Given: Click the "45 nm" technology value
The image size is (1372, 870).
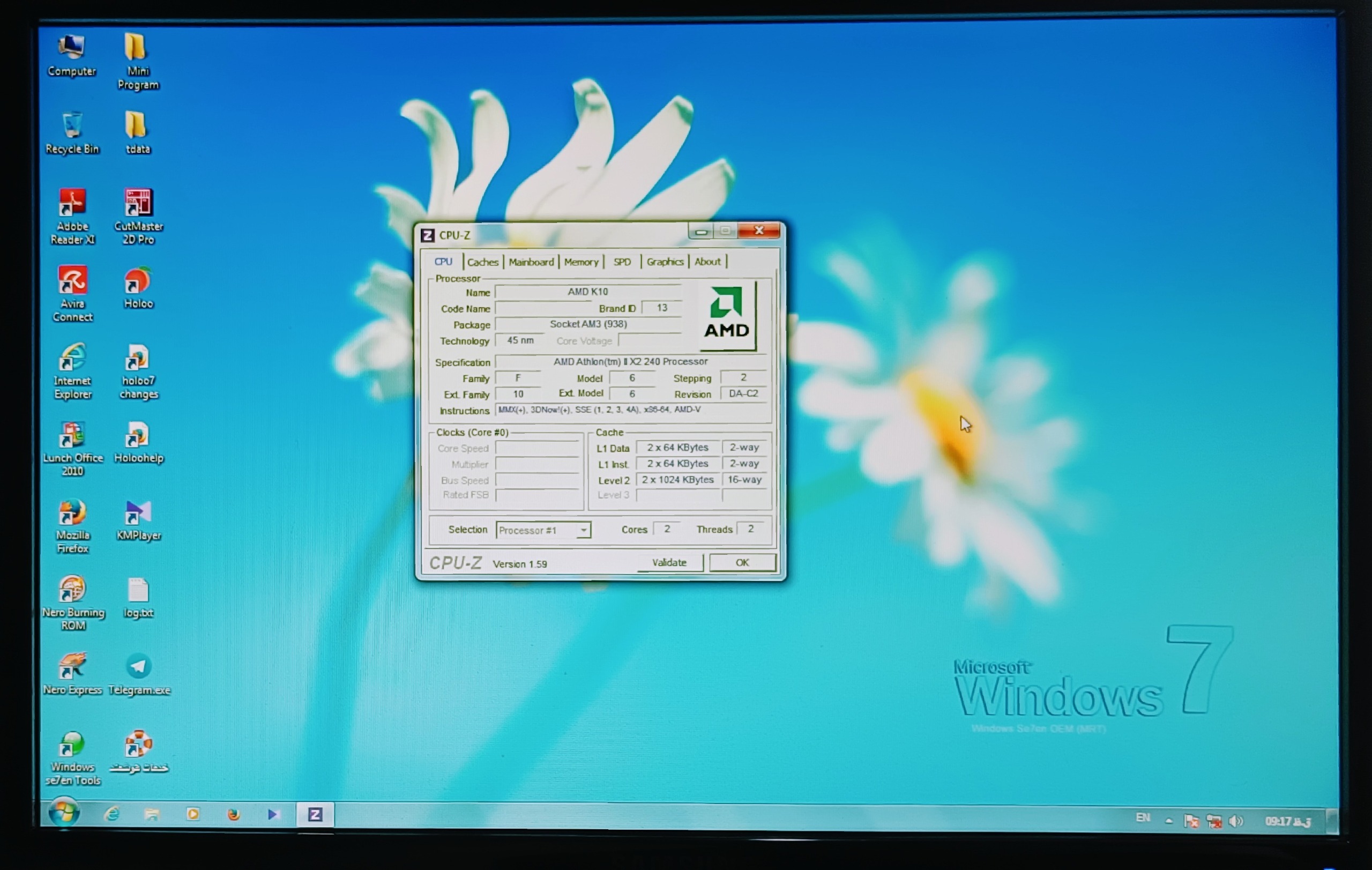Looking at the screenshot, I should pos(520,340).
